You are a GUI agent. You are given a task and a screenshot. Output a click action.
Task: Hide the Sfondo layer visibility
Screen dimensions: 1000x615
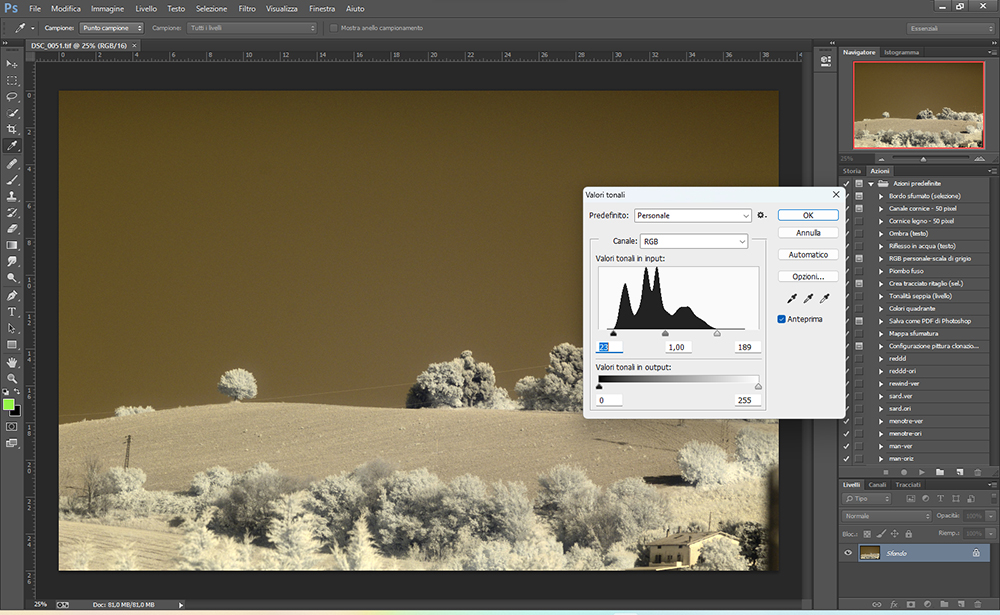click(x=849, y=552)
